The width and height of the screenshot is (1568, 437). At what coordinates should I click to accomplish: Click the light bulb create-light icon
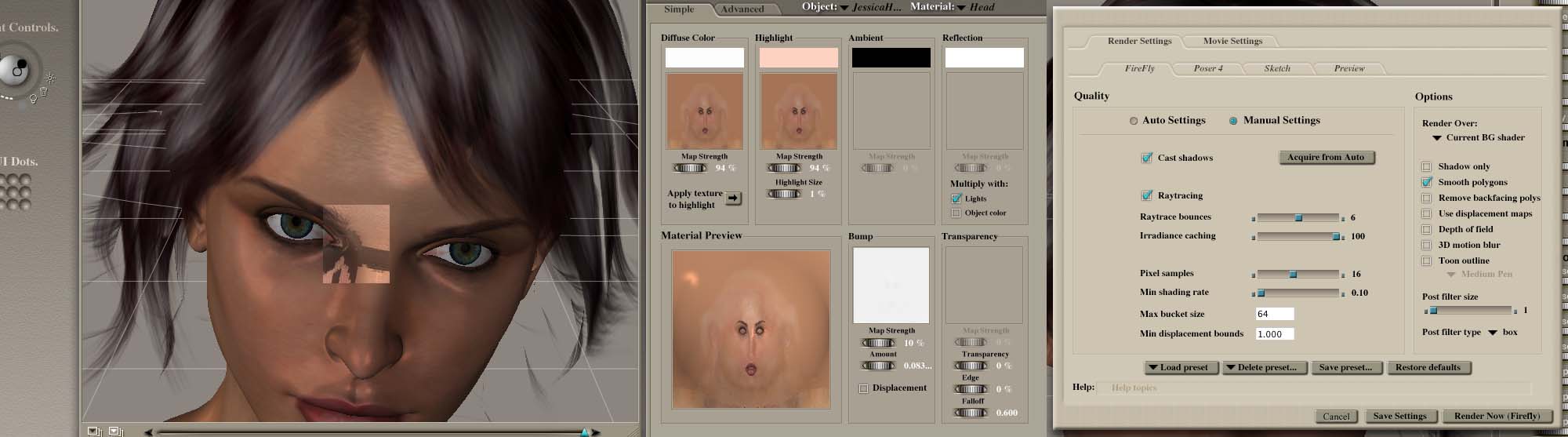point(33,99)
